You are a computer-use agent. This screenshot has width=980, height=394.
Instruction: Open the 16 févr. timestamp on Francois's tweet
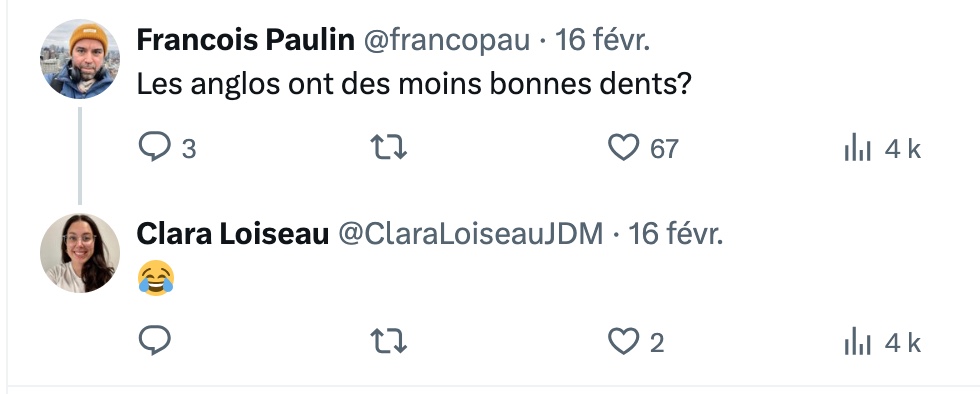coord(602,41)
